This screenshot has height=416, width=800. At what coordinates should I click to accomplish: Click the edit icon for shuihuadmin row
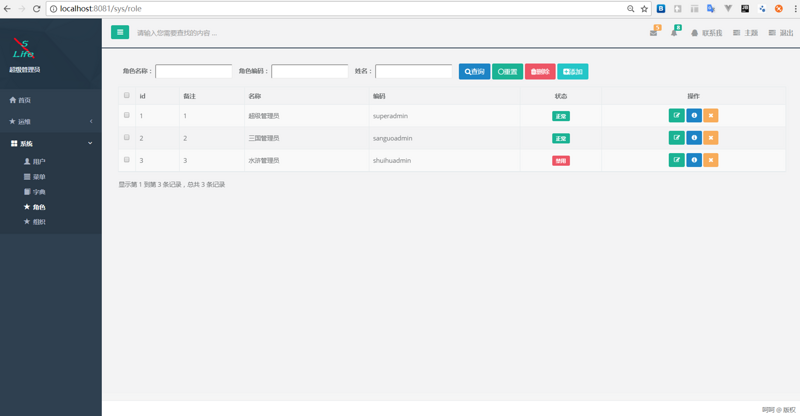point(677,160)
